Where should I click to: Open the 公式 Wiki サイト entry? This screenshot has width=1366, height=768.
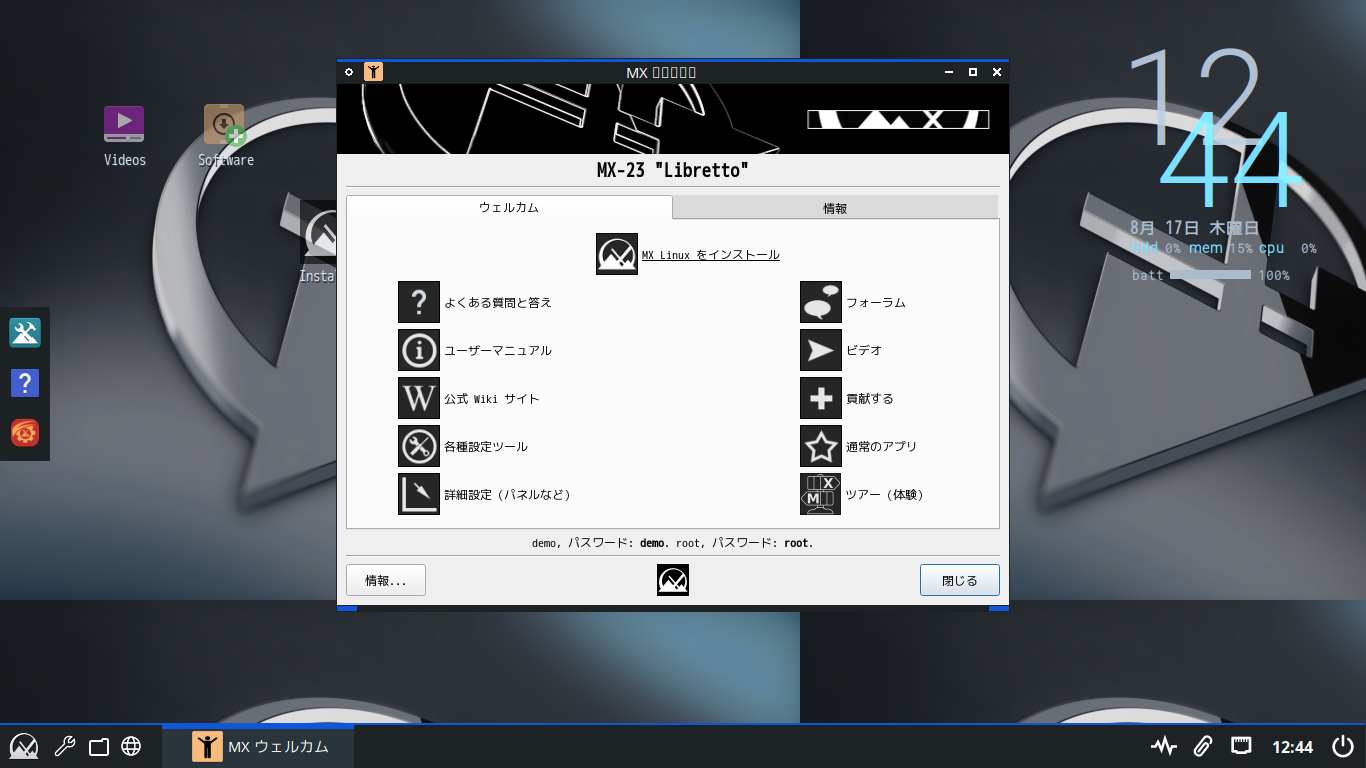[x=469, y=398]
